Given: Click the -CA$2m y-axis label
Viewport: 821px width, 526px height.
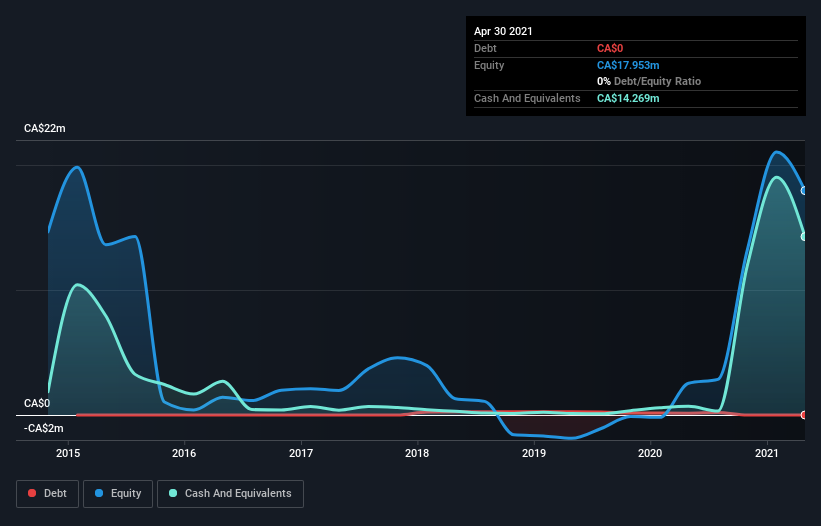Looking at the screenshot, I should (43, 428).
